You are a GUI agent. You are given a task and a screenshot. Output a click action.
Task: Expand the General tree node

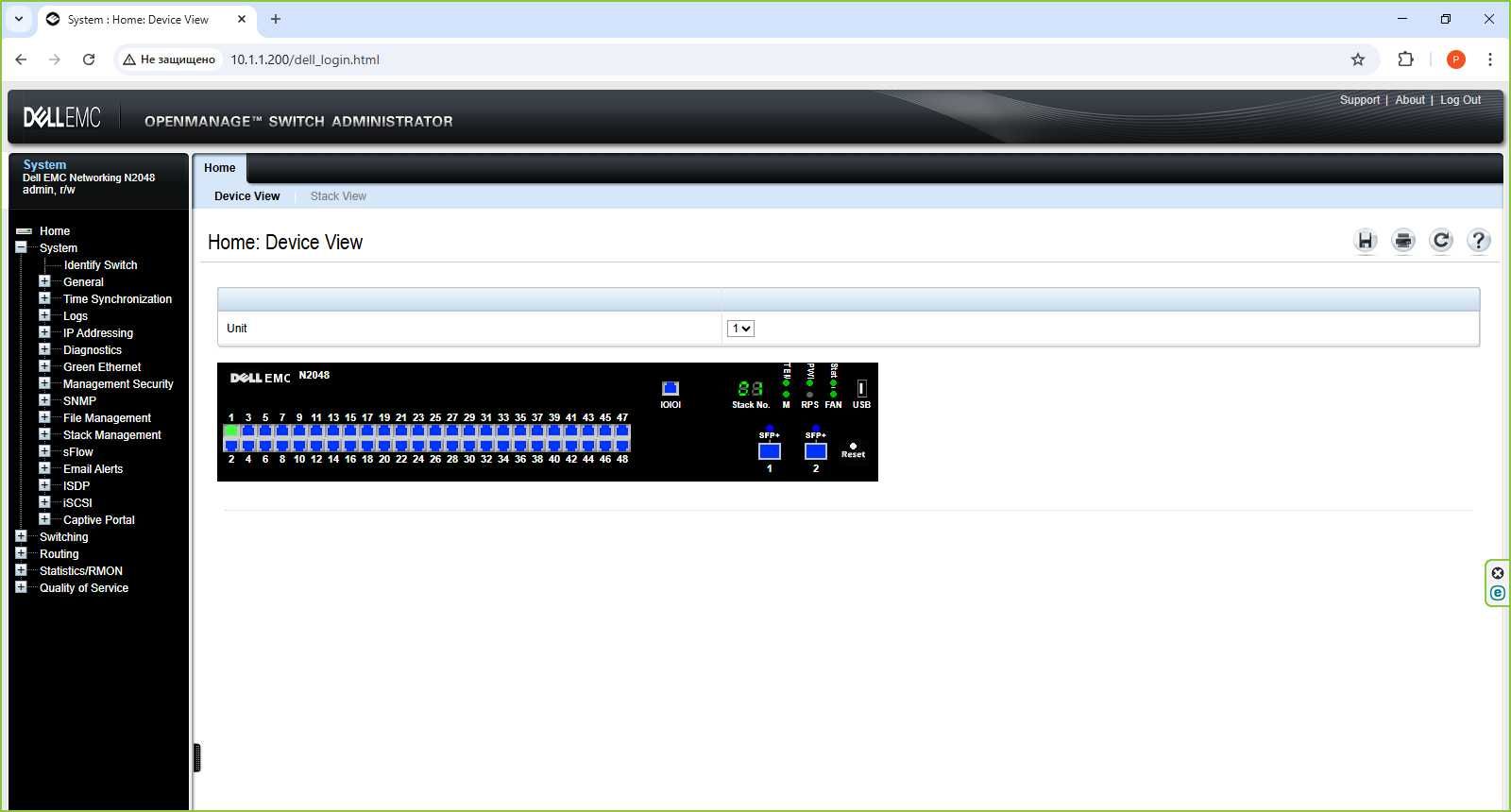(44, 281)
